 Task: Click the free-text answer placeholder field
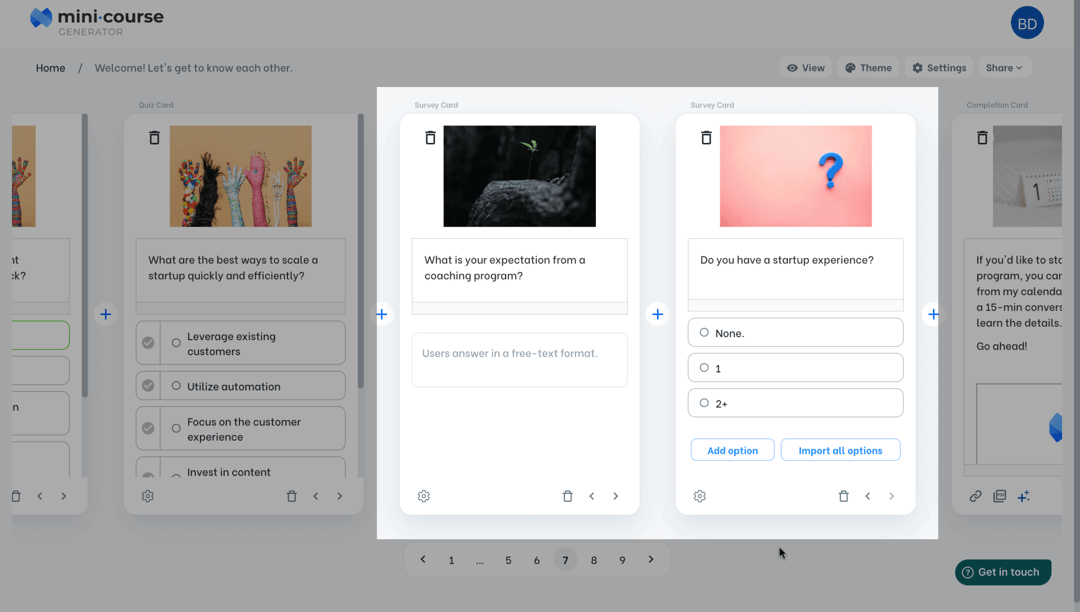519,360
